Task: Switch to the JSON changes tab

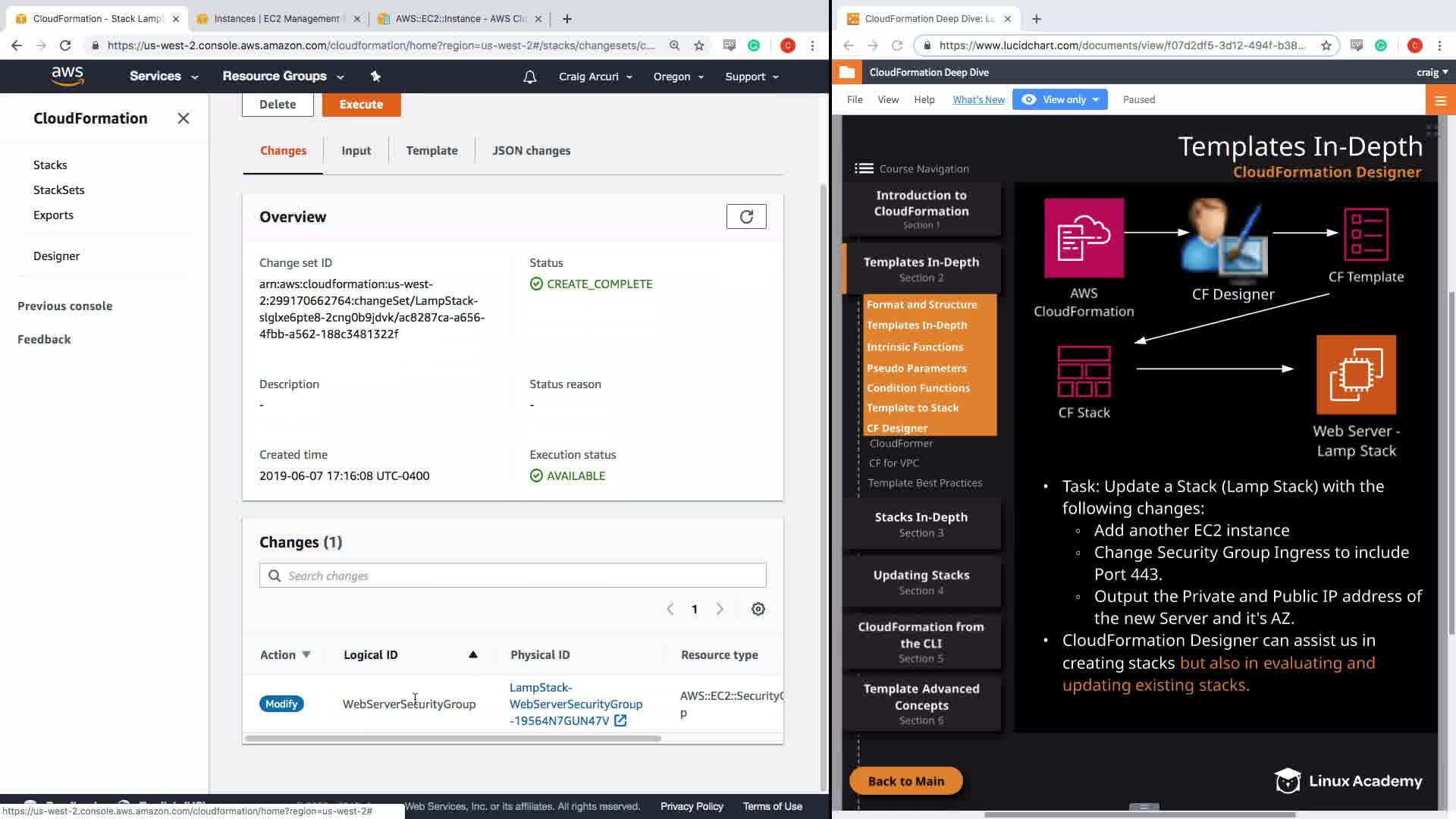Action: click(531, 150)
